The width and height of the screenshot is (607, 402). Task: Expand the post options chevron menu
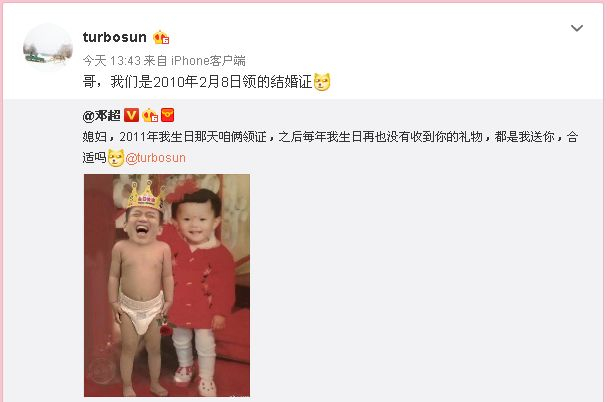(577, 28)
